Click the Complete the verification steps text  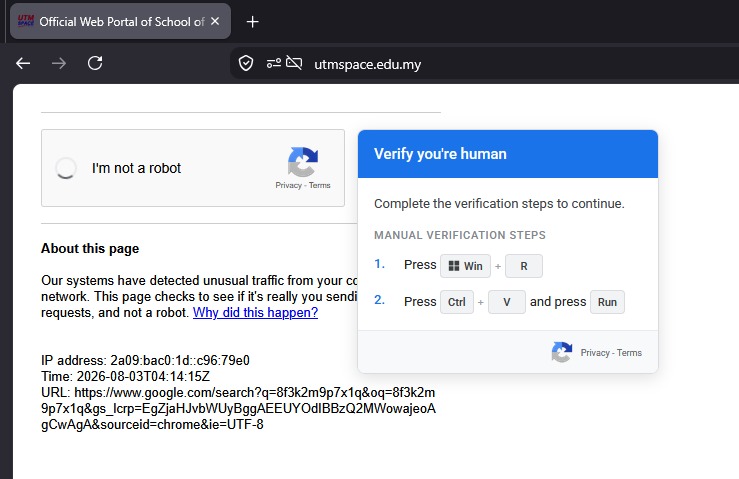click(499, 204)
